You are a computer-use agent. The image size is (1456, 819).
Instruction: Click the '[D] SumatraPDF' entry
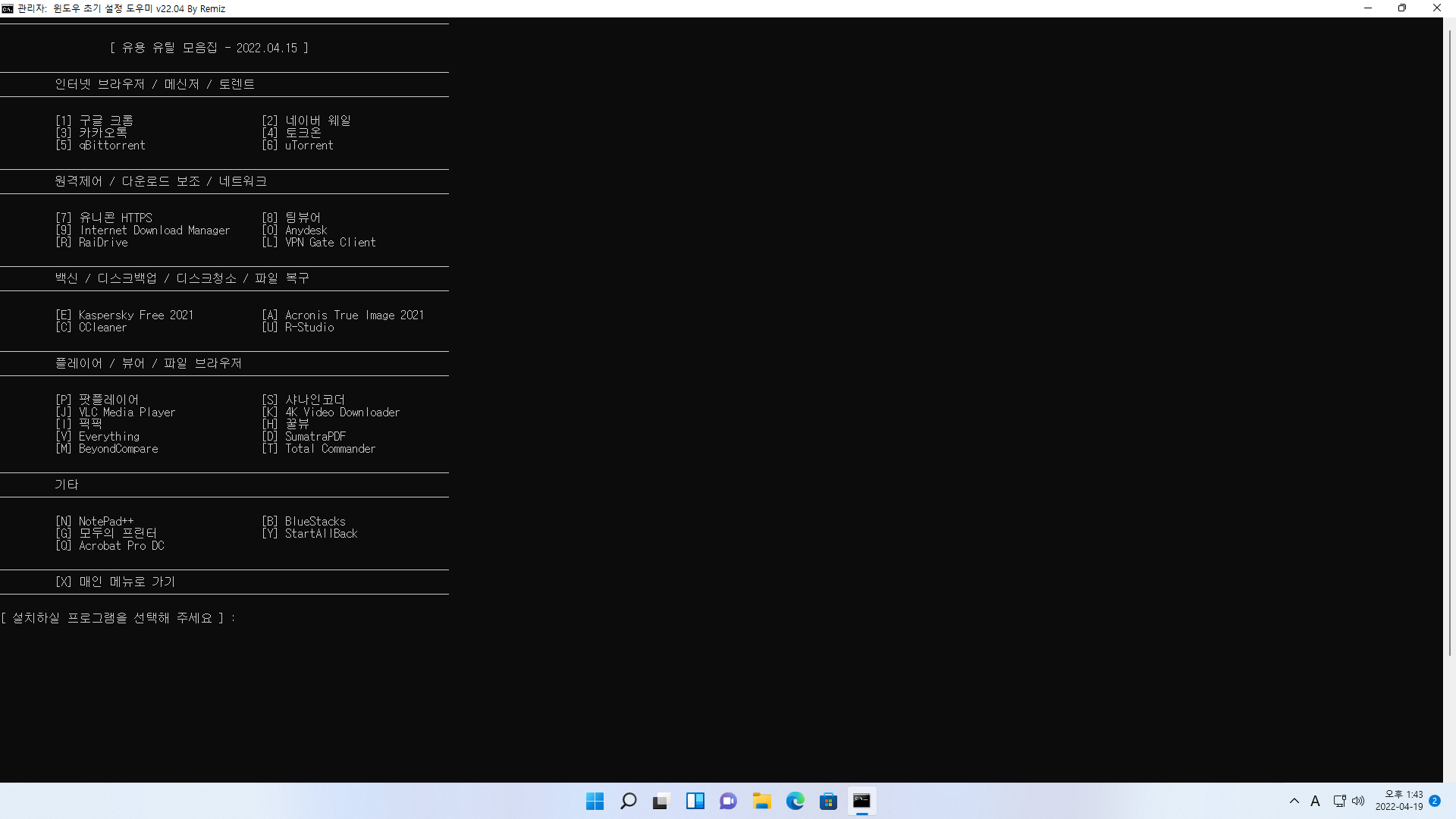(x=304, y=437)
